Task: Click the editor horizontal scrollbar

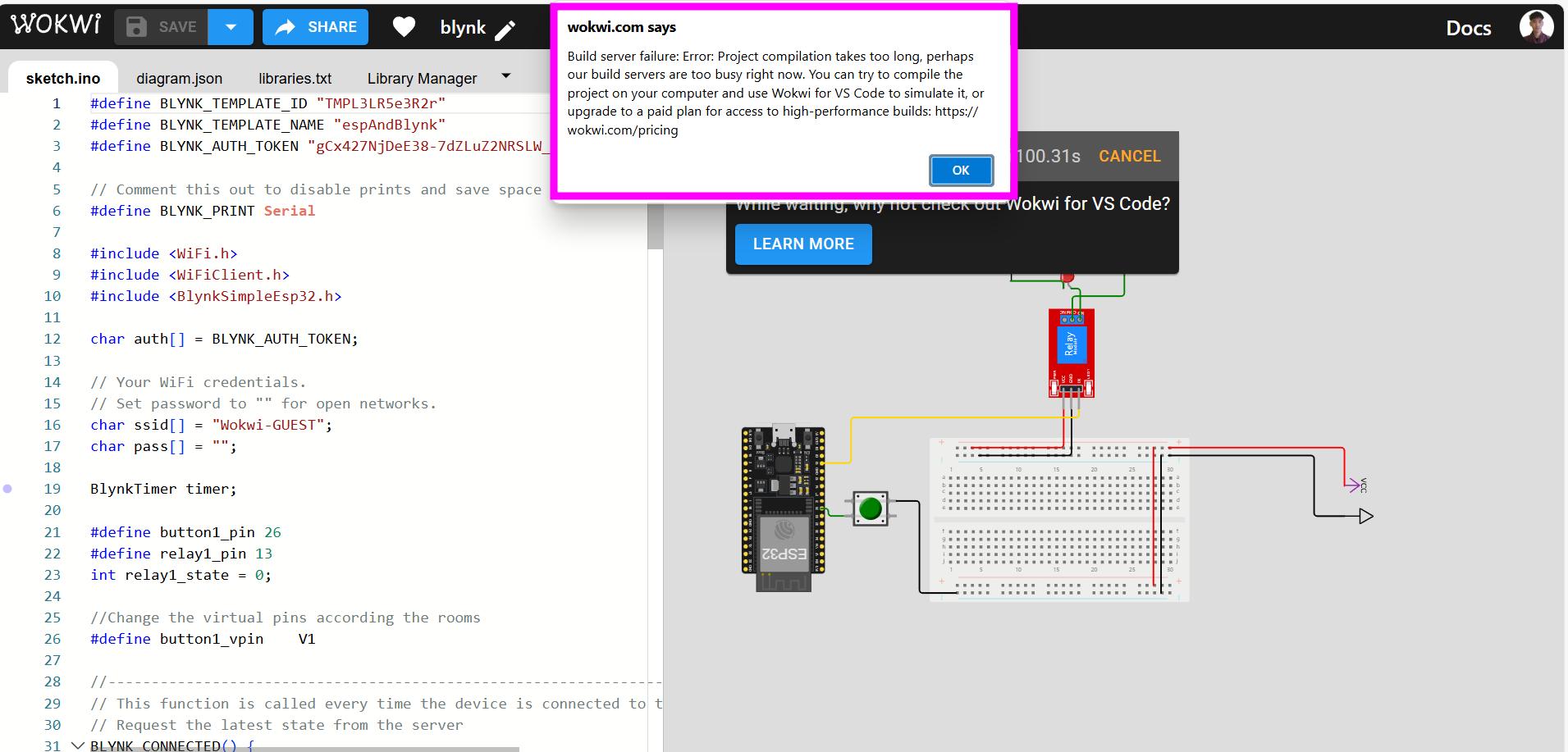Action: pos(304,749)
